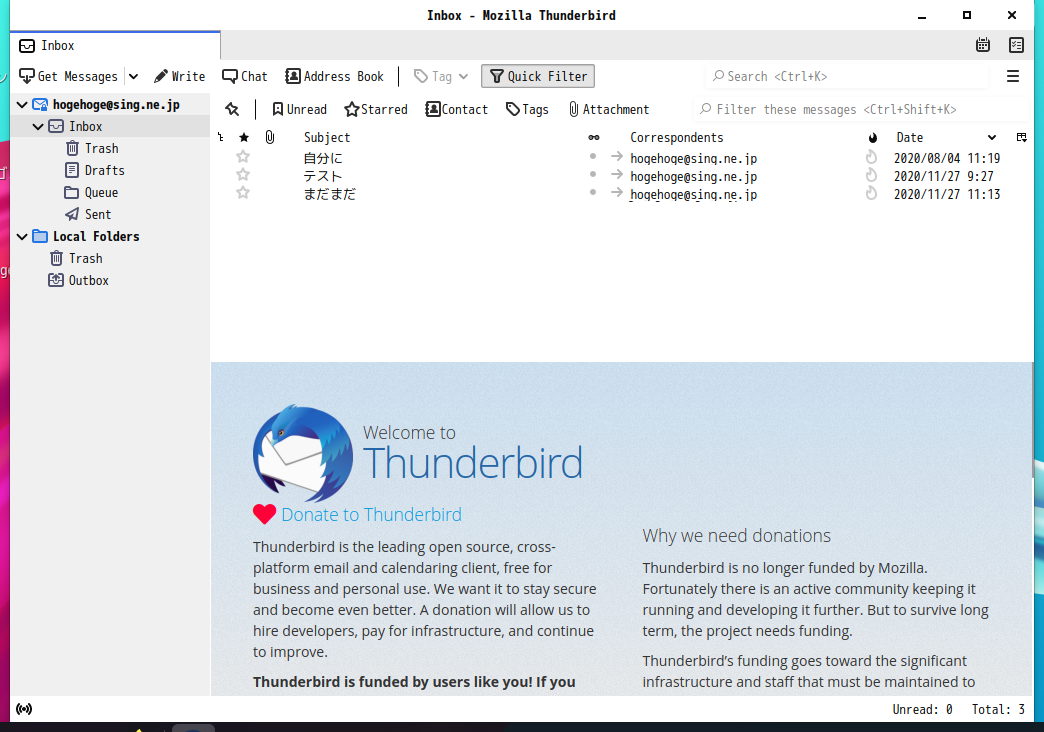Viewport: 1044px width, 732px height.
Task: Toggle read status of テスト message
Action: (593, 175)
